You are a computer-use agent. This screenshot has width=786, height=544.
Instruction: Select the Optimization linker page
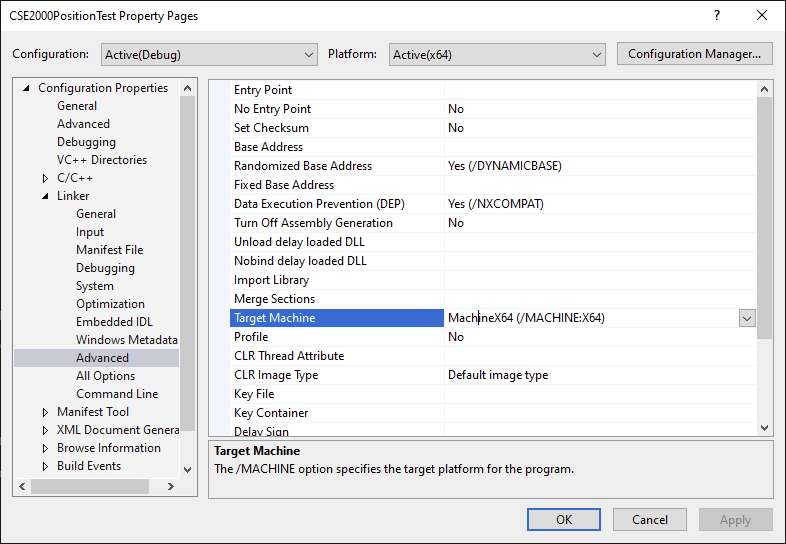coord(110,304)
